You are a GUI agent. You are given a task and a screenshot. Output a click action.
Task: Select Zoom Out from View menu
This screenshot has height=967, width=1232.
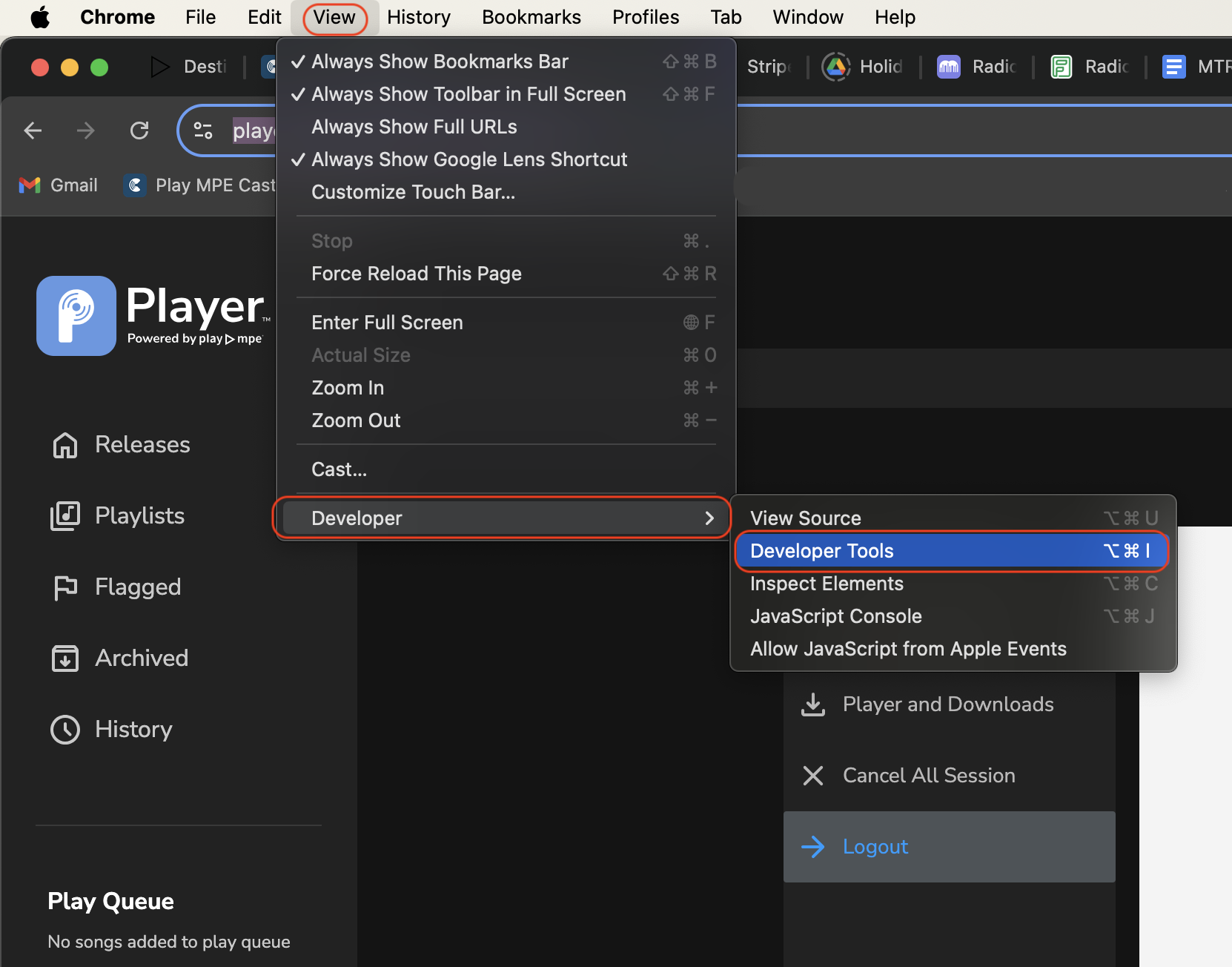click(506, 420)
